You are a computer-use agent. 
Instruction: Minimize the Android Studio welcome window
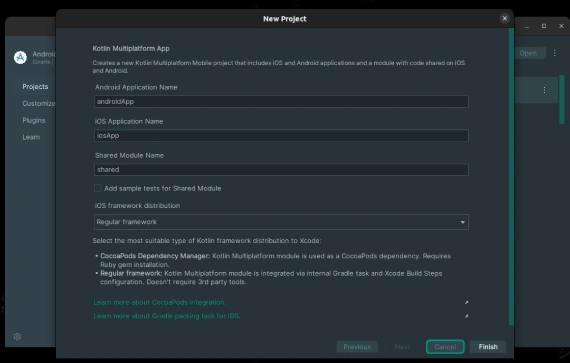(x=526, y=26)
